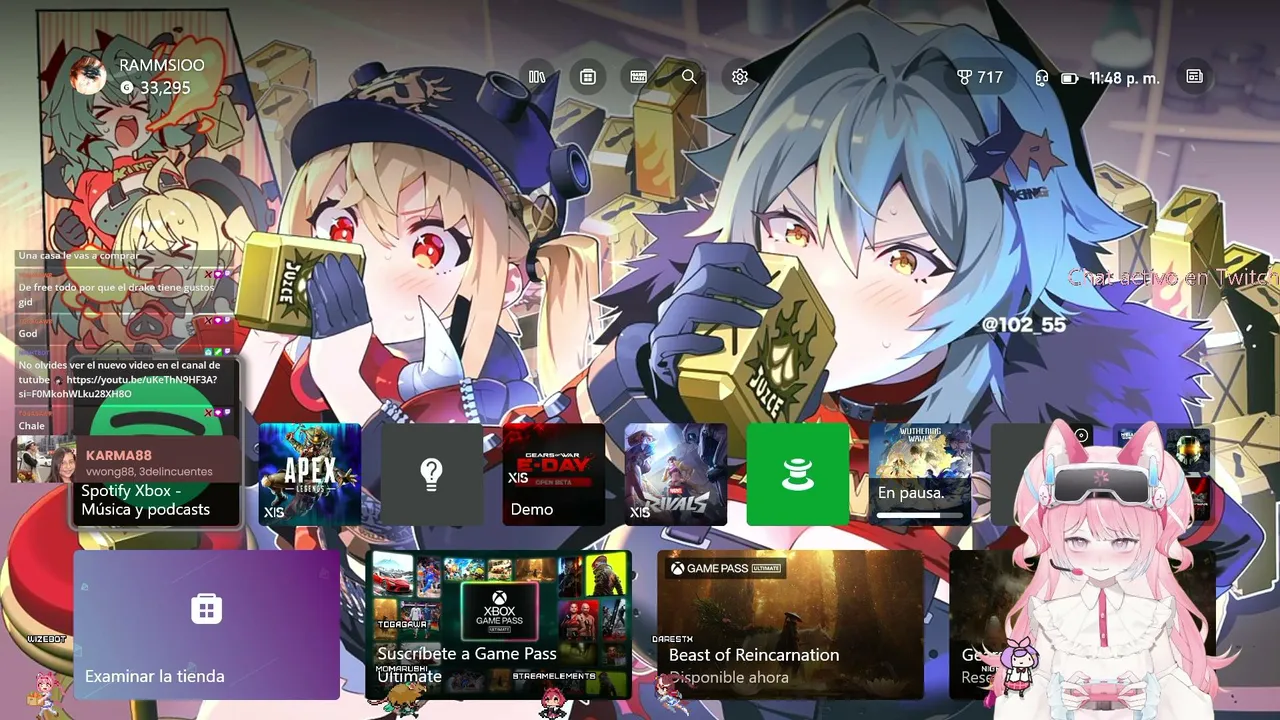This screenshot has width=1280, height=720.
Task: Click the 'Una casa le vas a comprar' message
Action: click(x=78, y=256)
